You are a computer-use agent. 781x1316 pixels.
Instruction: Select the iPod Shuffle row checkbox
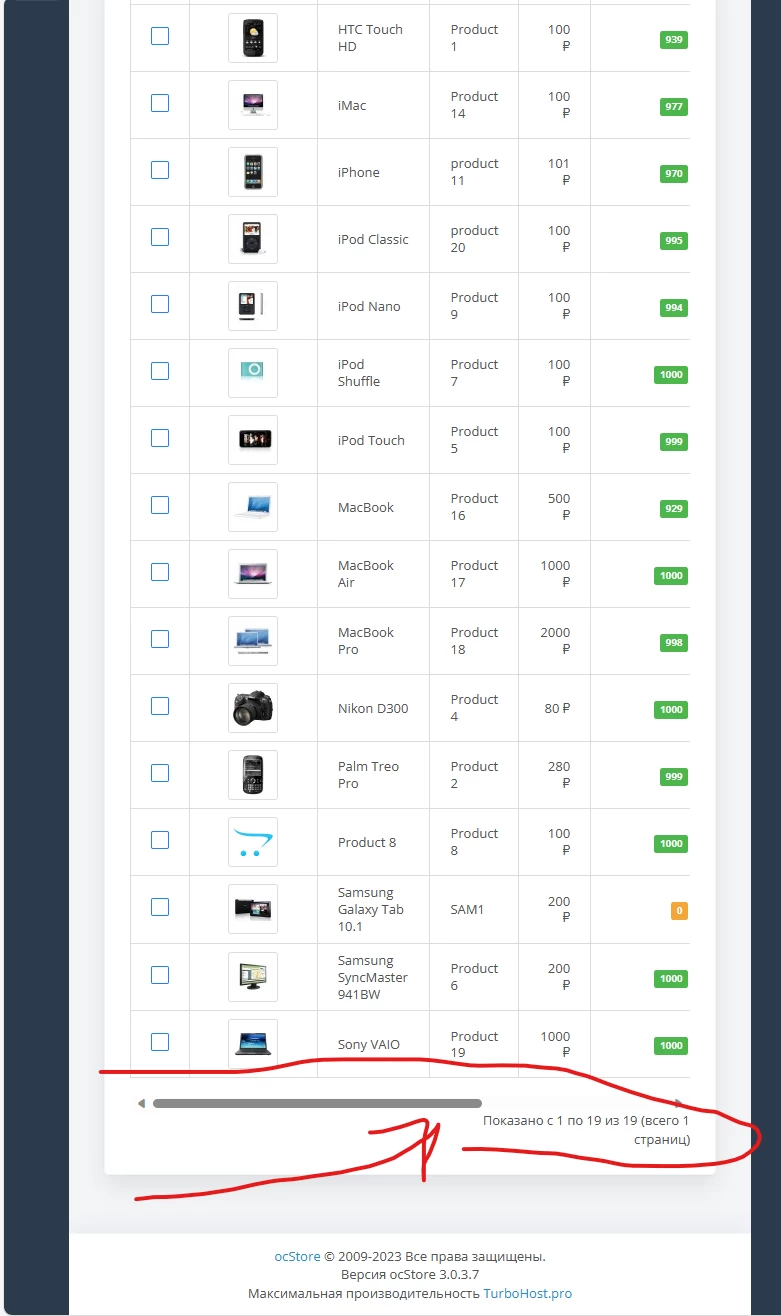point(160,371)
